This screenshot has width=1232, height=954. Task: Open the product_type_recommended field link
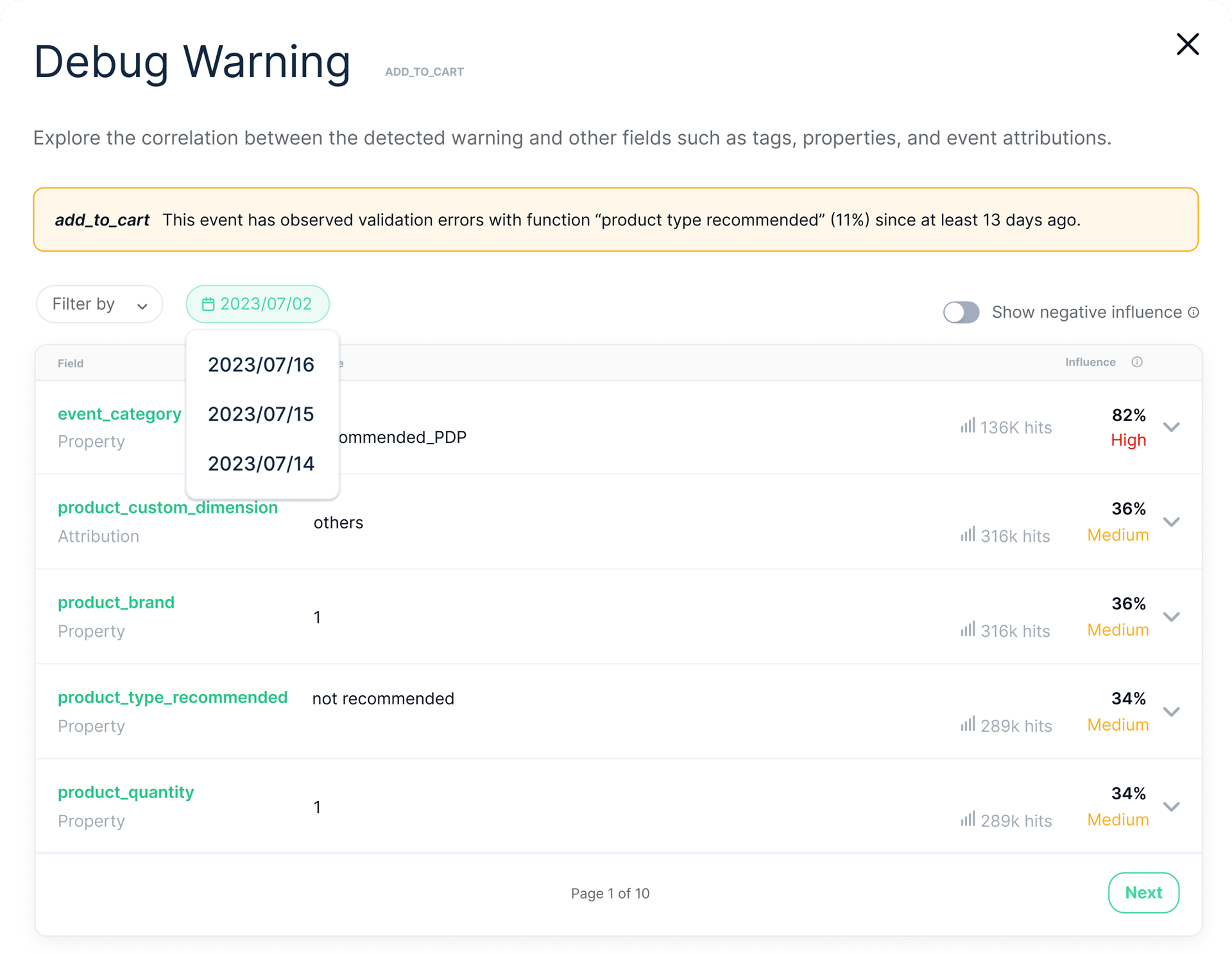[173, 697]
